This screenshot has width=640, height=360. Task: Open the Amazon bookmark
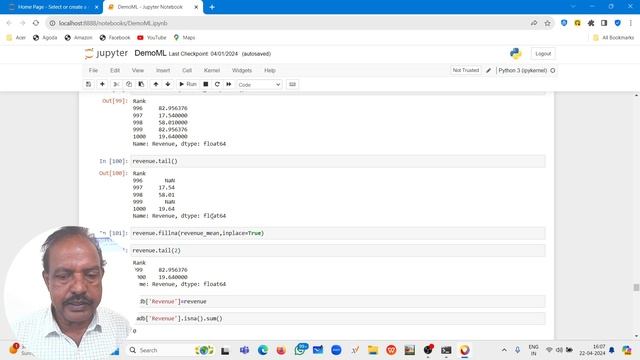(78, 38)
